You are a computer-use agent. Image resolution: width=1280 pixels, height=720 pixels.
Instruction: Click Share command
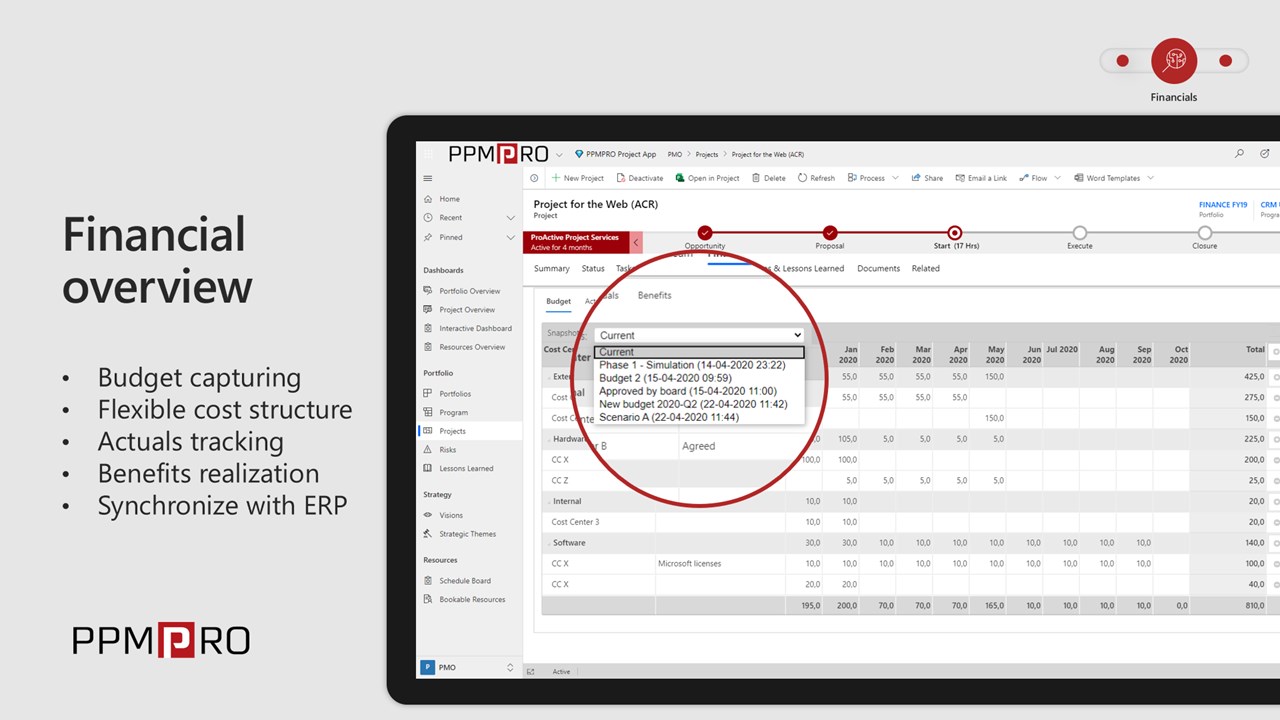point(927,178)
